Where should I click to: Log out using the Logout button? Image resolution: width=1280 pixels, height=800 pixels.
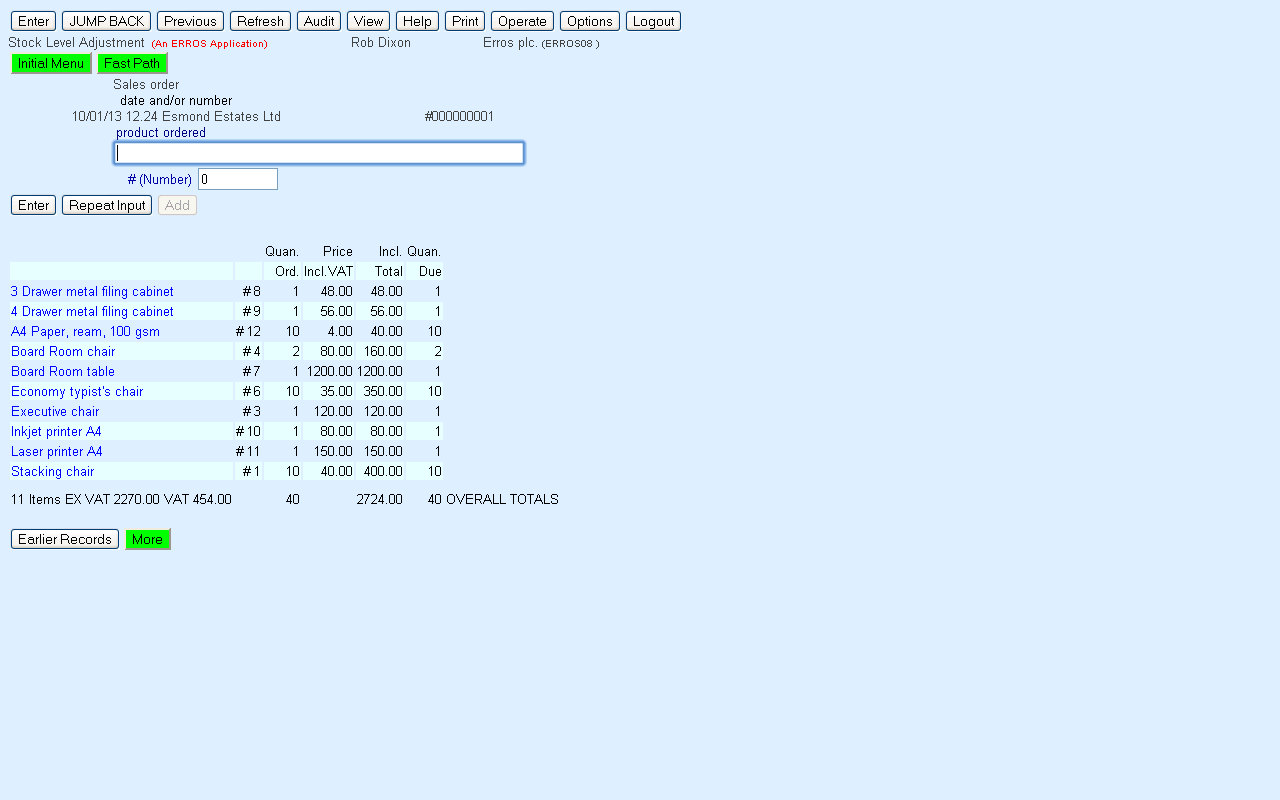pyautogui.click(x=653, y=21)
